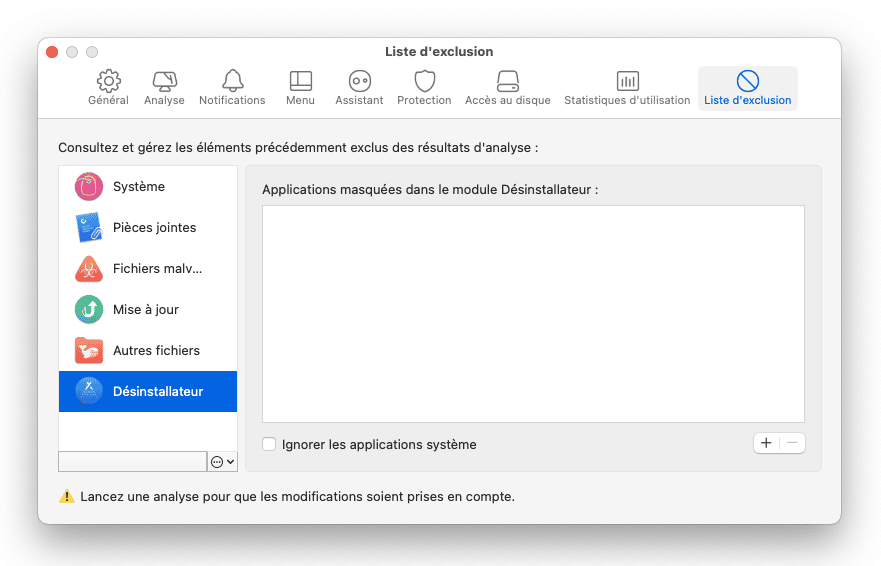Enable Ignorer les applications système checkbox
The image size is (881, 566).
pos(269,445)
